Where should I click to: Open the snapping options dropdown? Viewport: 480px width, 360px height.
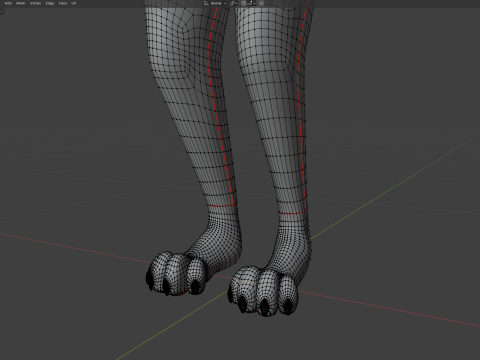[x=251, y=3]
